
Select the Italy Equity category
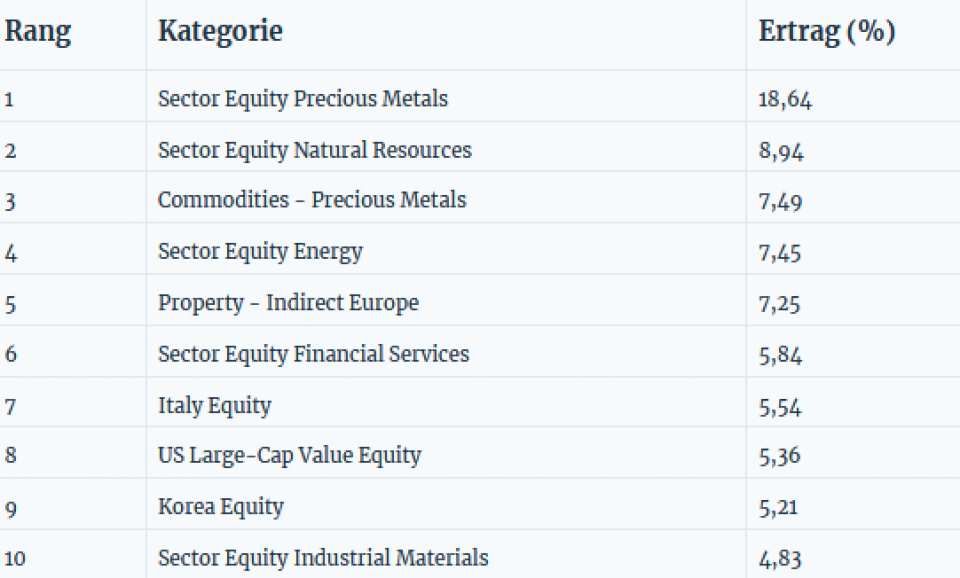214,405
